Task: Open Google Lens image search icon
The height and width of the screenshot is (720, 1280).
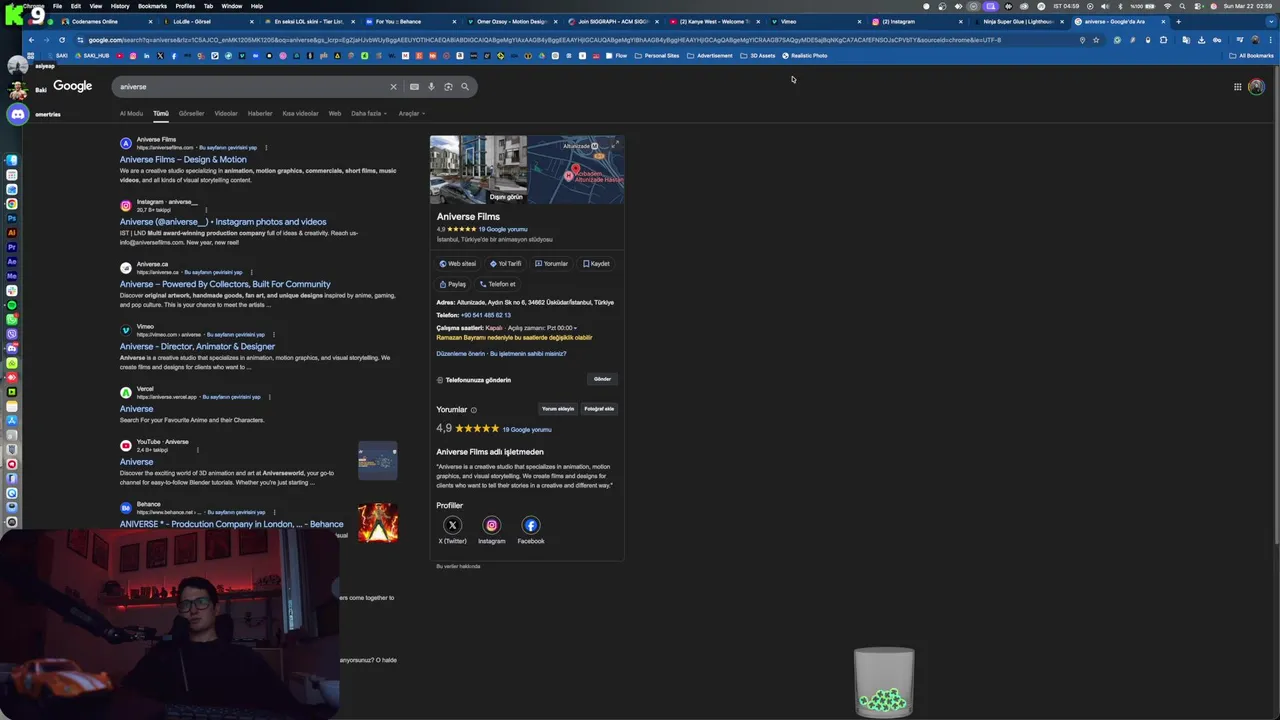Action: pos(448,87)
